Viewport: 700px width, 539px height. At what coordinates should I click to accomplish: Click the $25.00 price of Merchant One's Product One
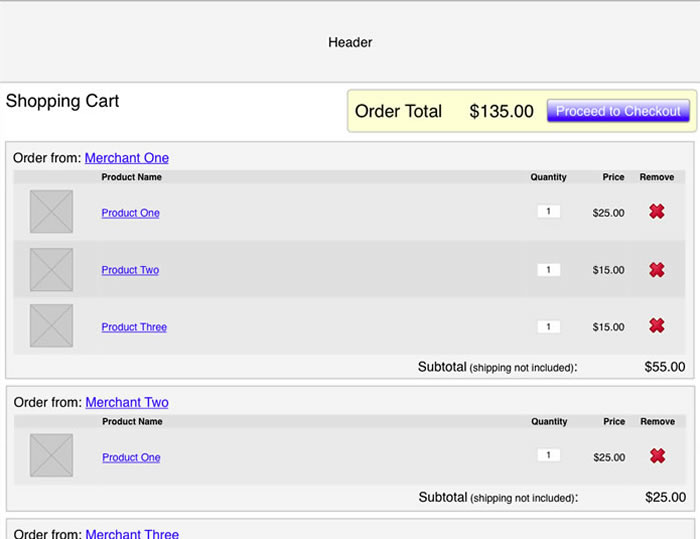click(x=608, y=213)
